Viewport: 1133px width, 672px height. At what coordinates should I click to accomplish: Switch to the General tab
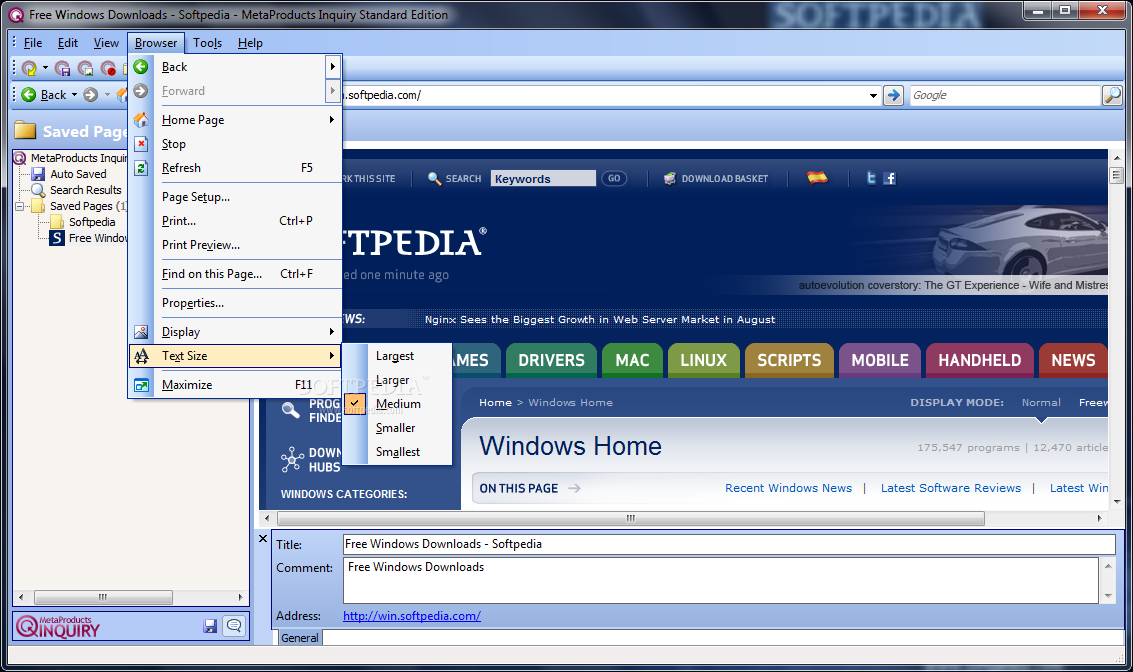[299, 637]
